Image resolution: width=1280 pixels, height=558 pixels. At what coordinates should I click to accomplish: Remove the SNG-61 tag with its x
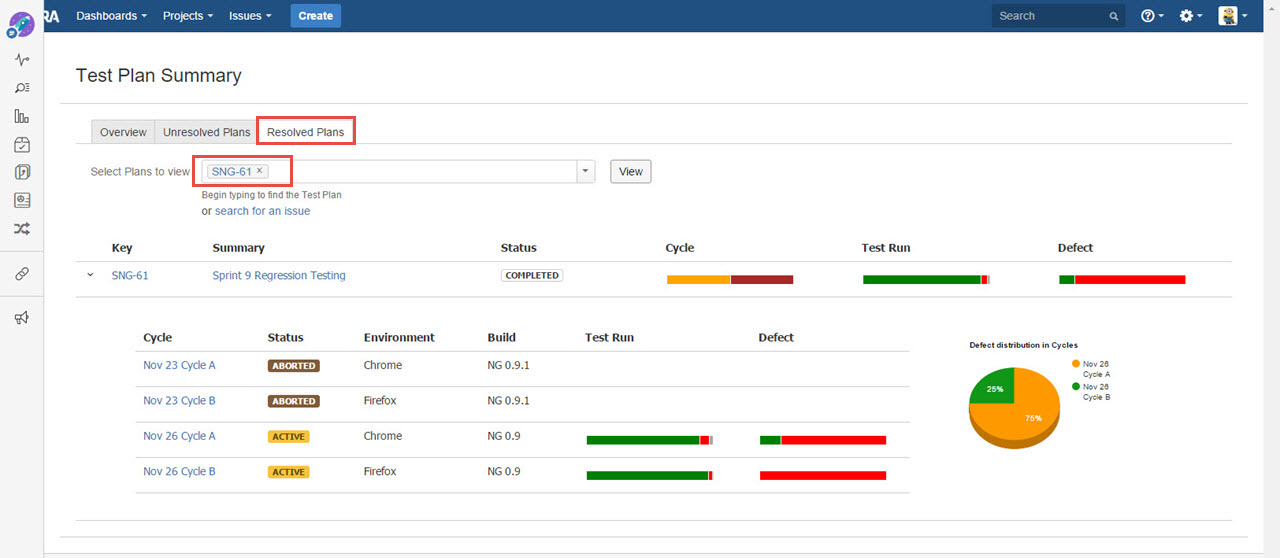click(259, 171)
